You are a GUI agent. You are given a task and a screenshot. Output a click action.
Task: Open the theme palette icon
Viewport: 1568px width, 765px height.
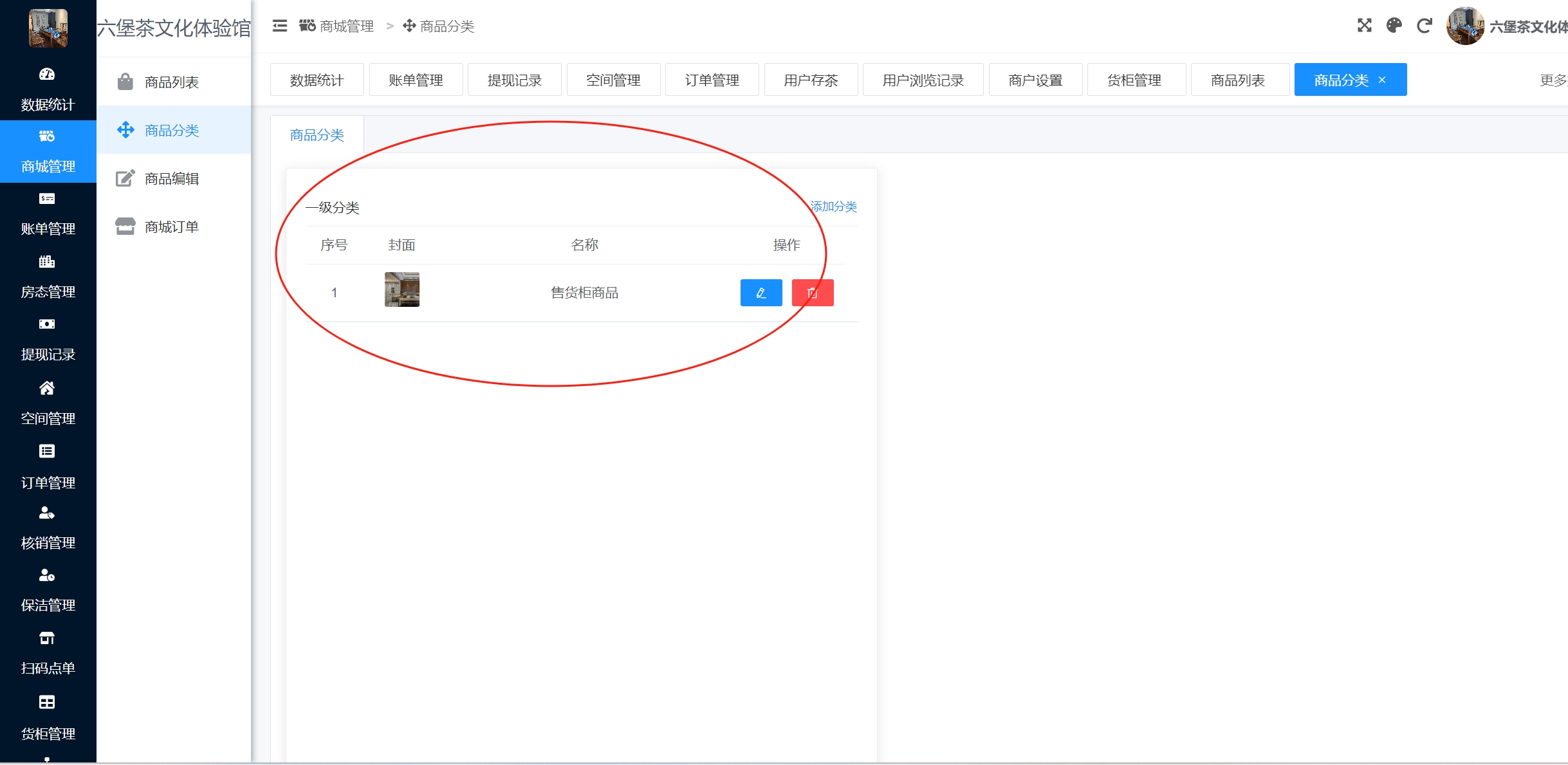click(1394, 26)
